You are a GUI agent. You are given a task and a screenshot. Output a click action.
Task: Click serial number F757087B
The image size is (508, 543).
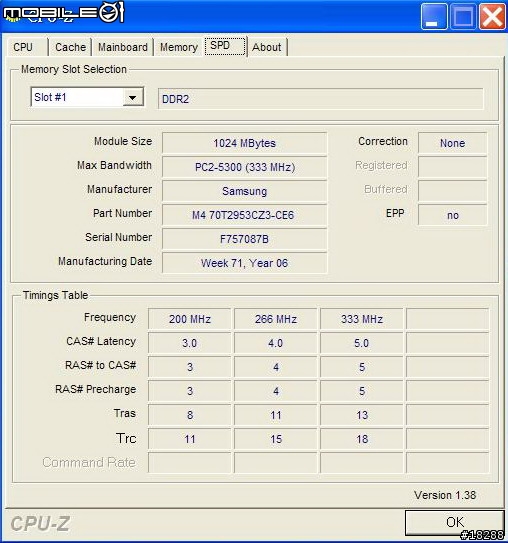pyautogui.click(x=244, y=239)
